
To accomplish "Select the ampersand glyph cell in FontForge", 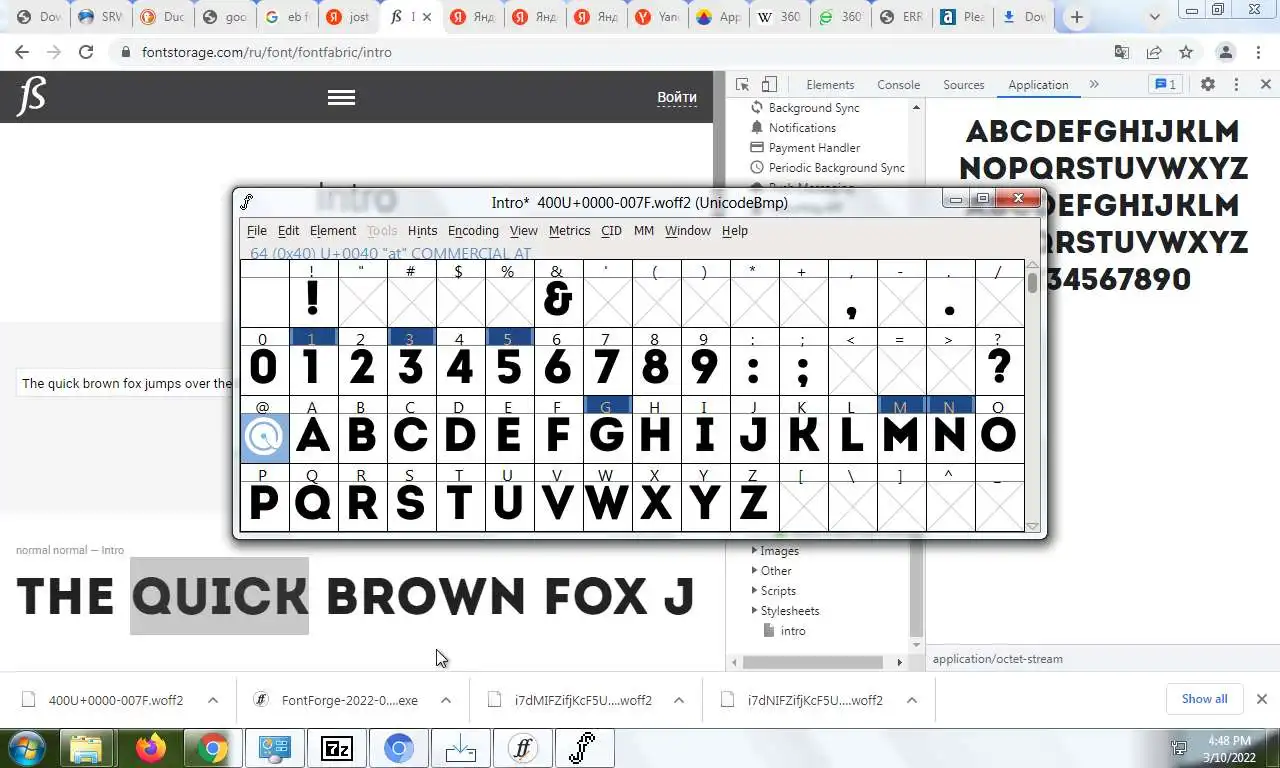I will (x=557, y=300).
